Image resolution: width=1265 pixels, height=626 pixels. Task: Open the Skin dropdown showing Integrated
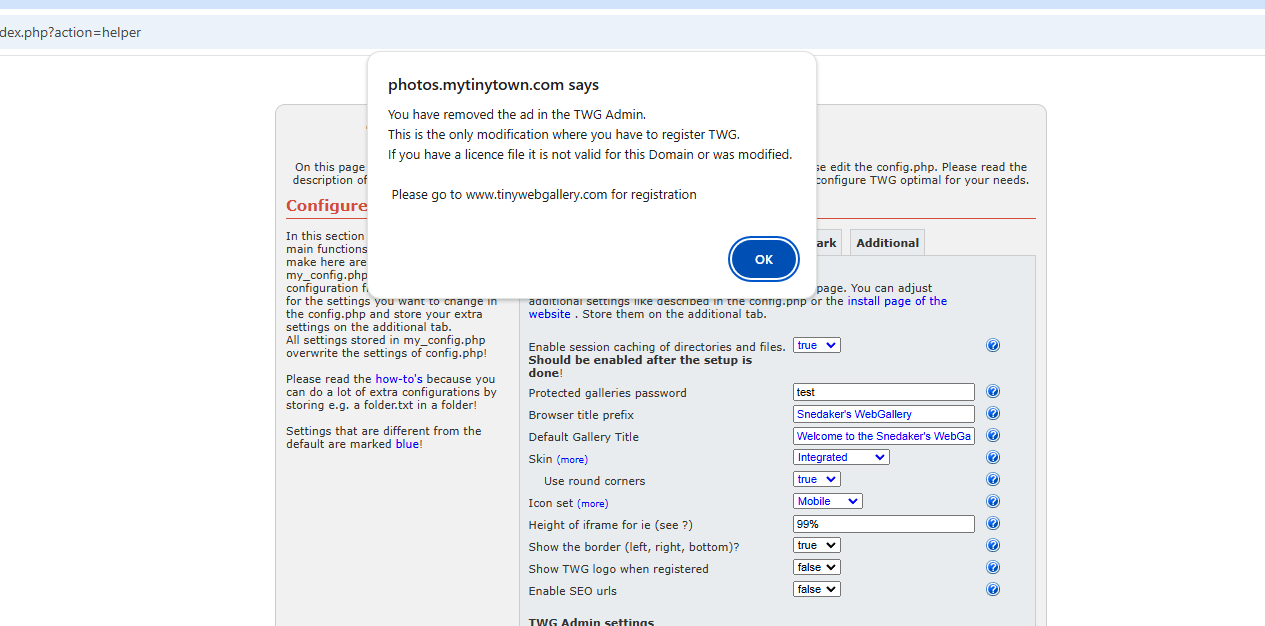pos(841,457)
